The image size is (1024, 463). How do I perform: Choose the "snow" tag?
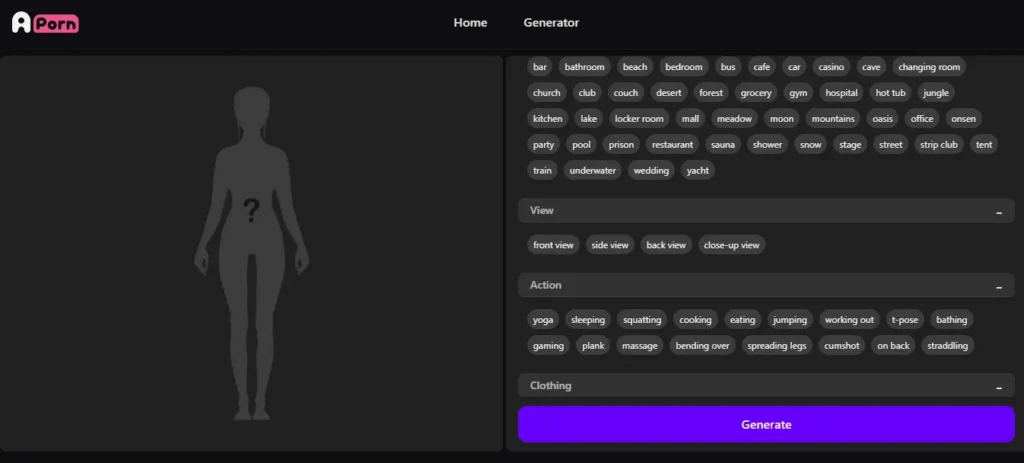click(810, 145)
